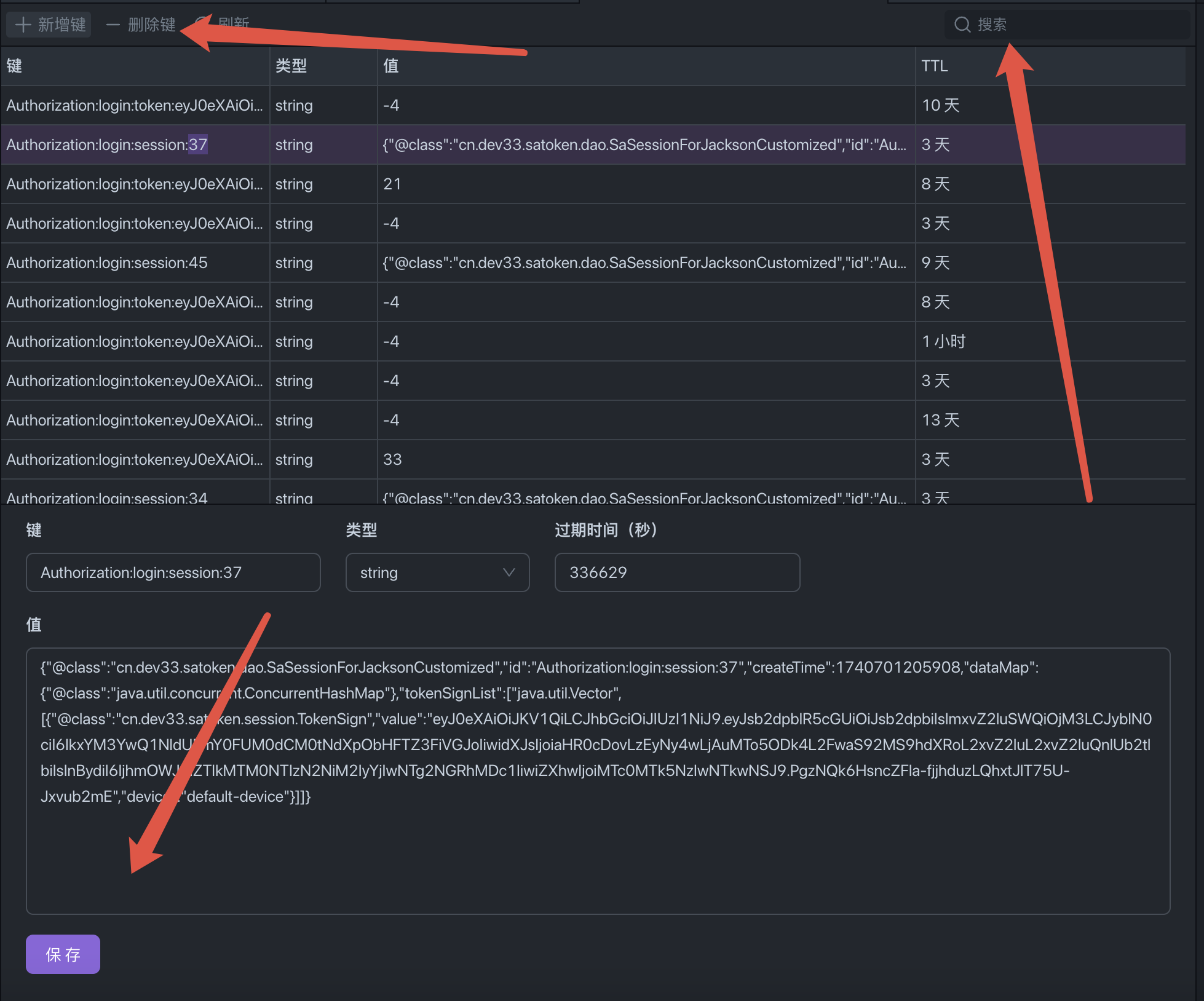Edit the 过期时间 field showing 336629

point(676,572)
